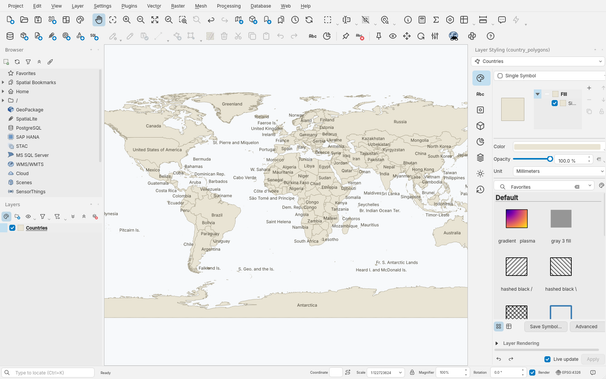The image size is (606, 379).
Task: Toggle the Live update checkbox
Action: (x=547, y=359)
